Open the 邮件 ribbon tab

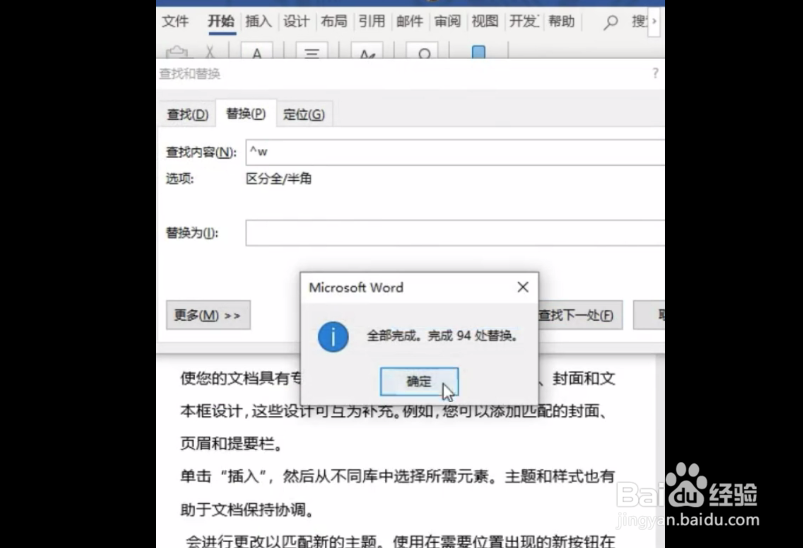(x=410, y=22)
